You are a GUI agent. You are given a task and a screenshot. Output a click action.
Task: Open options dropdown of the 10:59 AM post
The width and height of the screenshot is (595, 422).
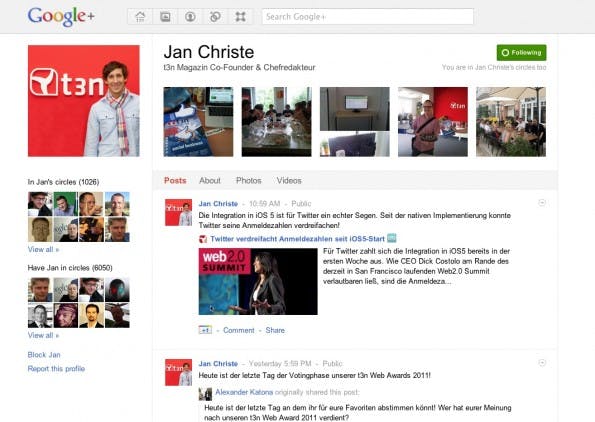pyautogui.click(x=542, y=203)
